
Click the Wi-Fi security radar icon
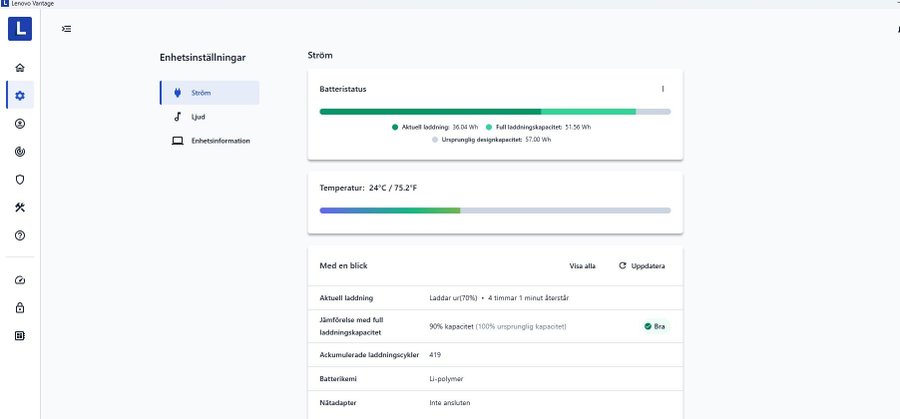pyautogui.click(x=20, y=152)
